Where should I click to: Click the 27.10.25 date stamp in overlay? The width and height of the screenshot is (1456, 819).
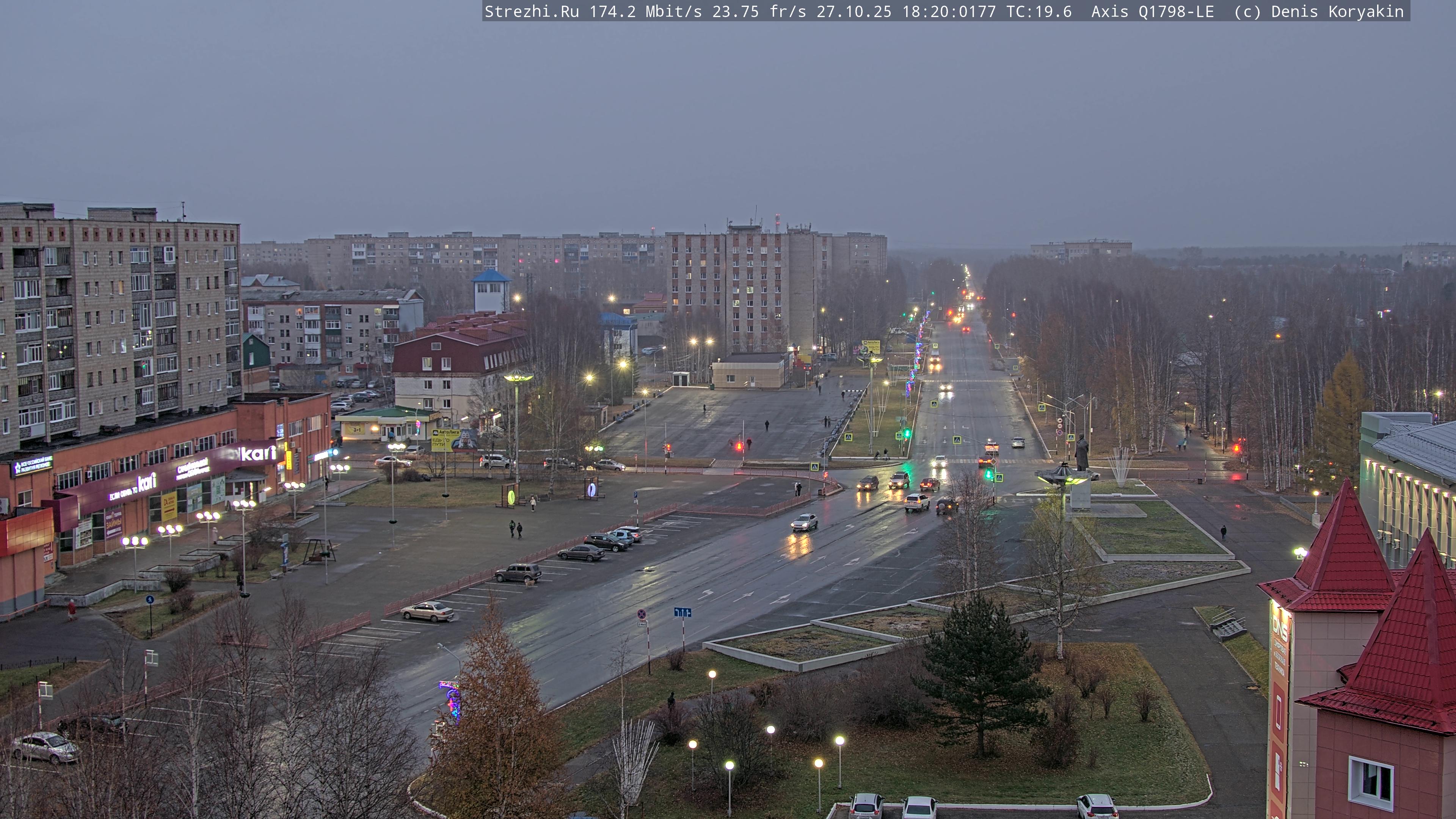(x=854, y=11)
